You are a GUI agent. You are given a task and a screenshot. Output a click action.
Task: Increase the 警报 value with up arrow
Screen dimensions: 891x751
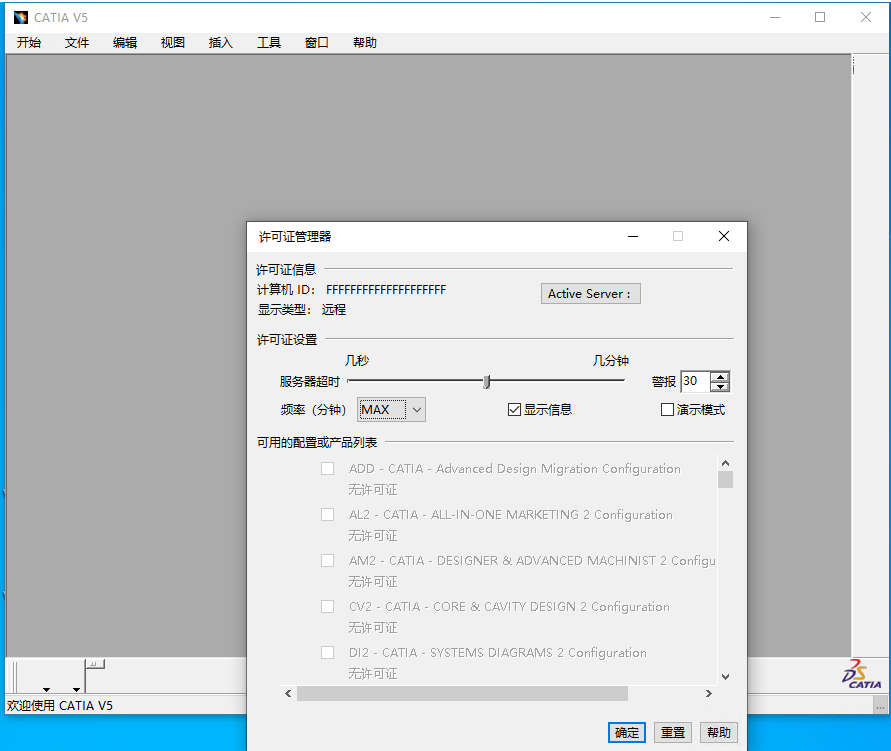[x=720, y=376]
